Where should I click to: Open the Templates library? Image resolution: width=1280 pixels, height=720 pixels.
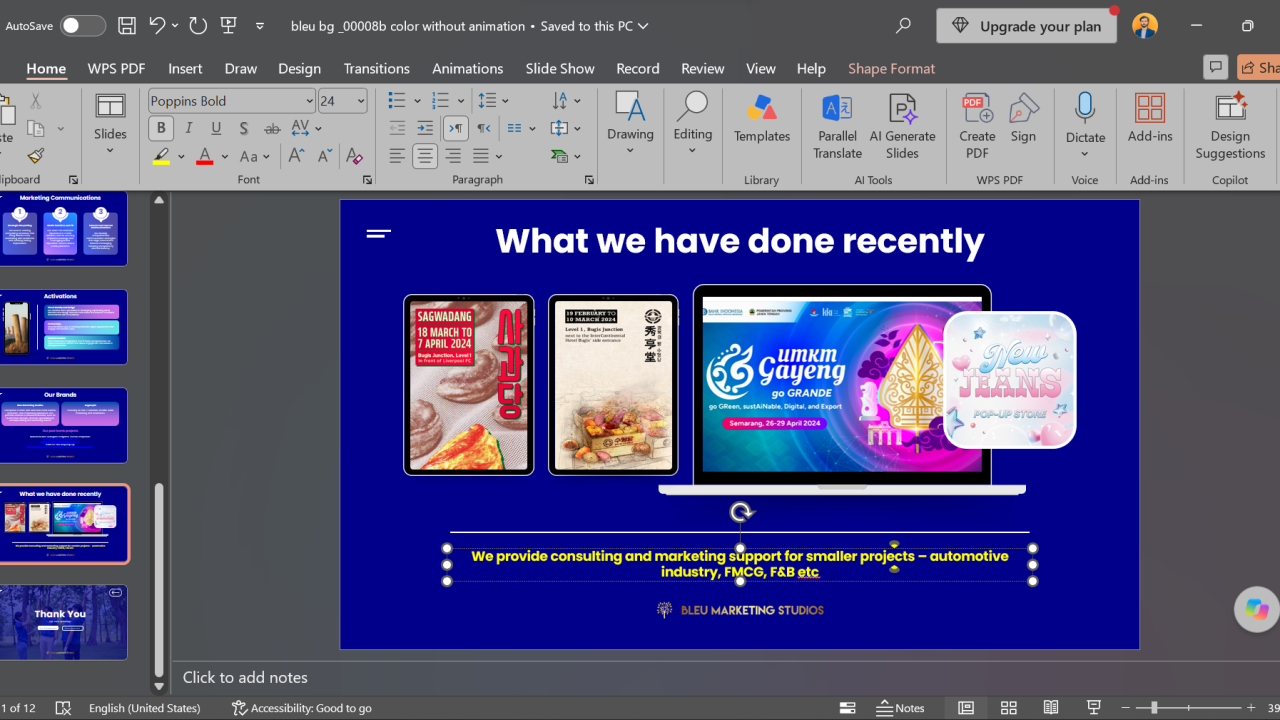[x=762, y=119]
